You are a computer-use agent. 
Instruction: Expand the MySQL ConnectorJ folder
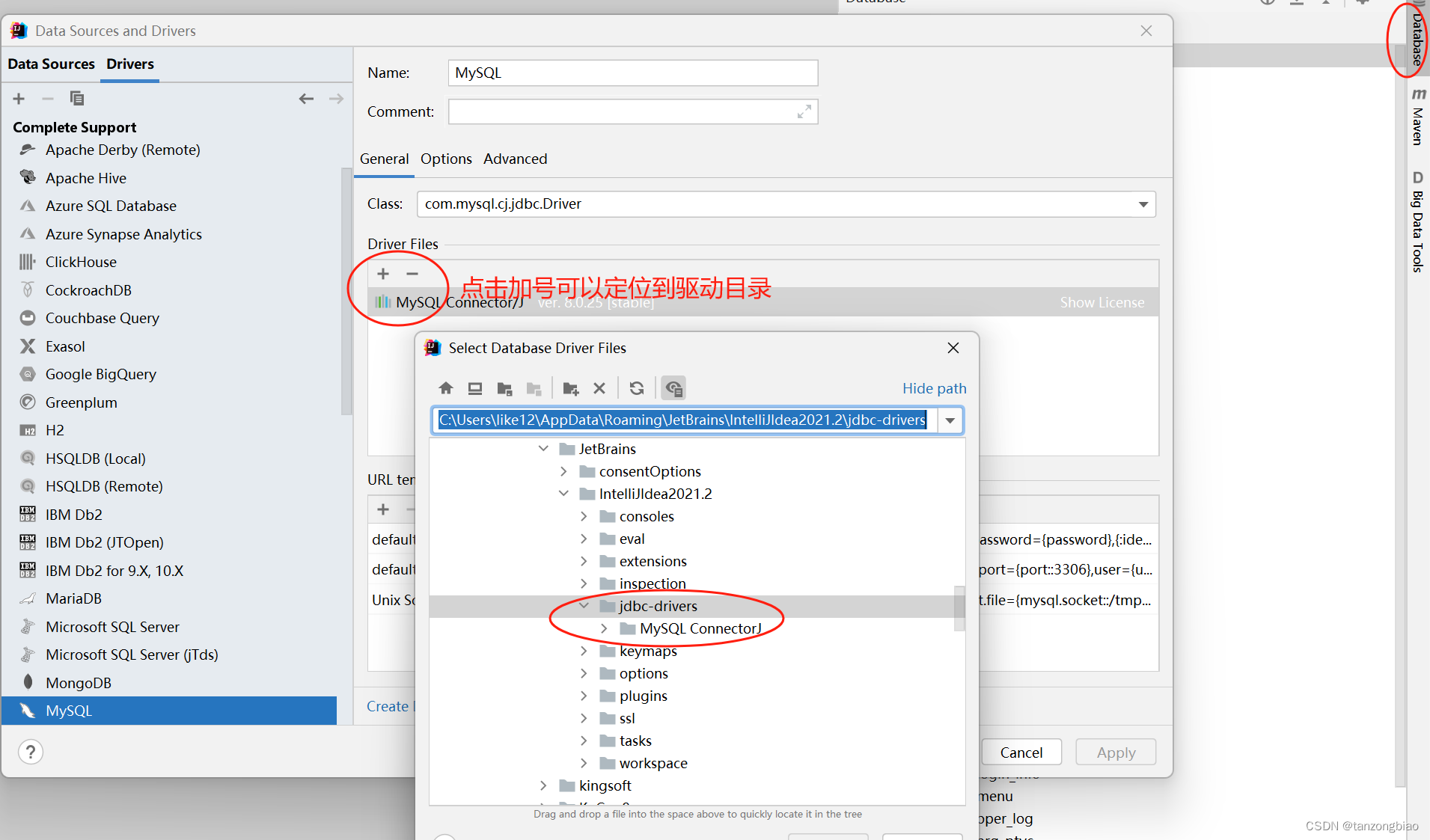[605, 628]
